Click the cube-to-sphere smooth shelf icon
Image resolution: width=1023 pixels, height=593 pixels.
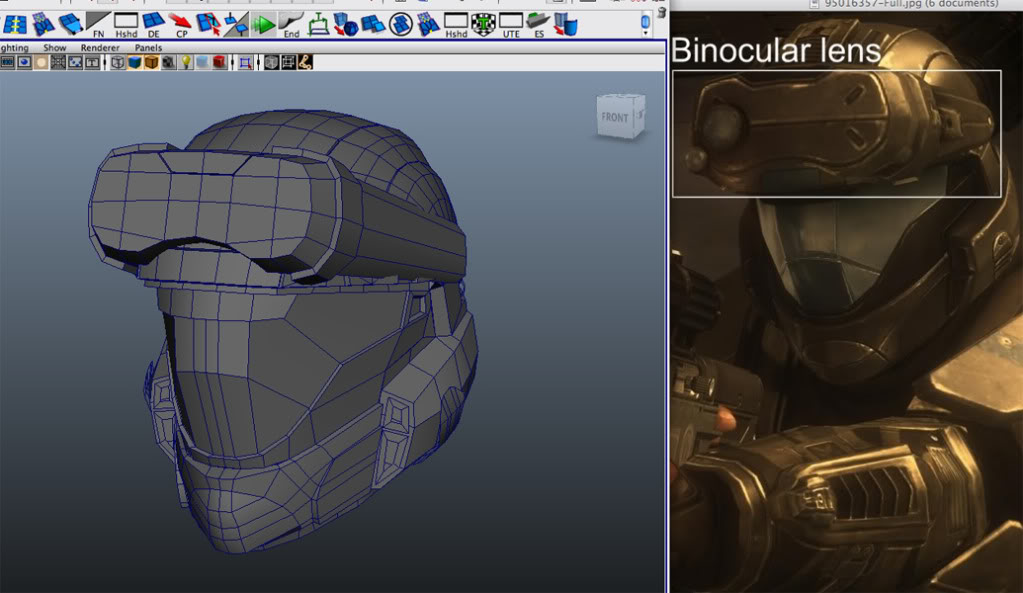click(x=346, y=25)
